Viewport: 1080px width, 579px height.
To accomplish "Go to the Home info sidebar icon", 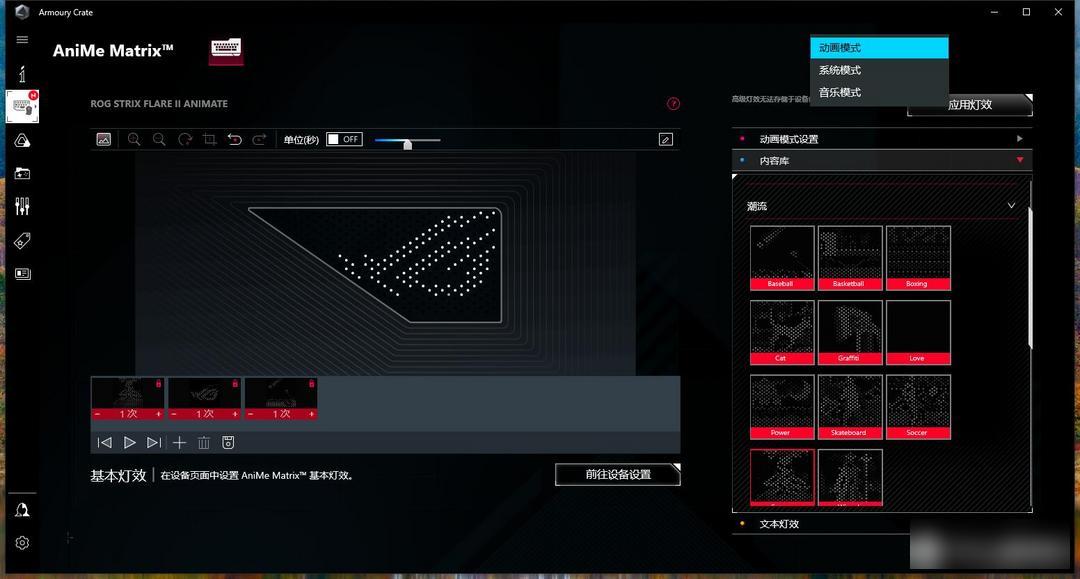I will (22, 74).
